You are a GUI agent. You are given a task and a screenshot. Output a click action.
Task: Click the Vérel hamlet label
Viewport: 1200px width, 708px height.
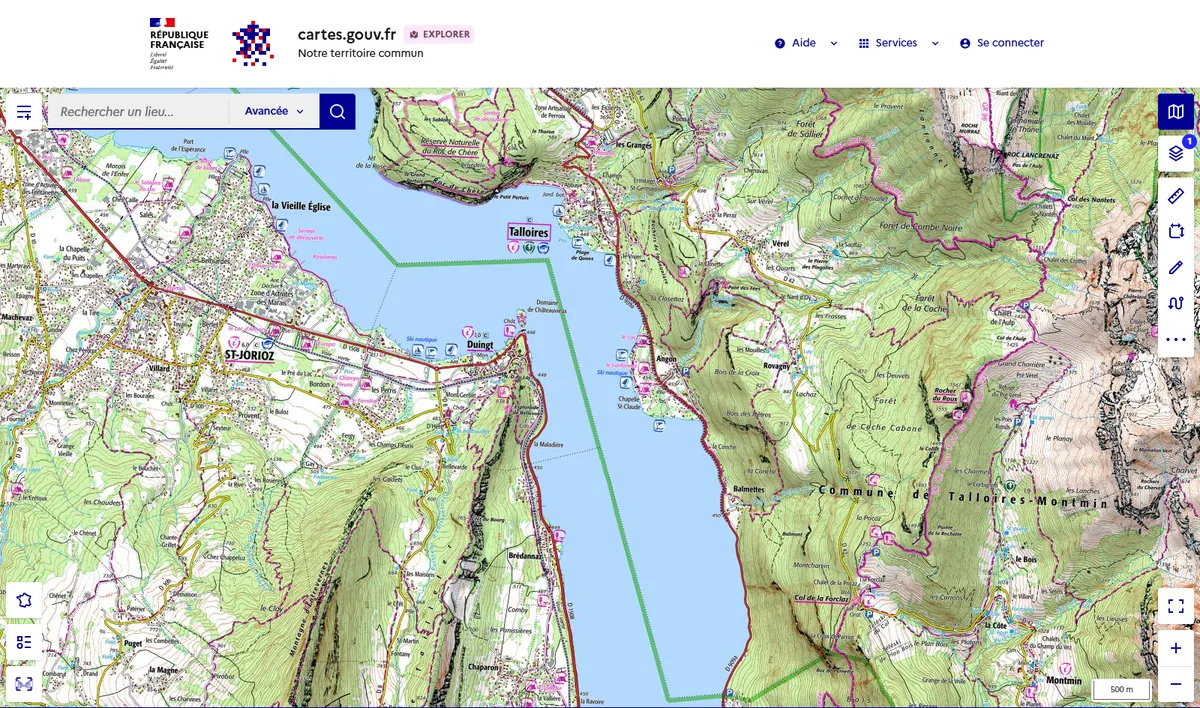click(x=782, y=243)
